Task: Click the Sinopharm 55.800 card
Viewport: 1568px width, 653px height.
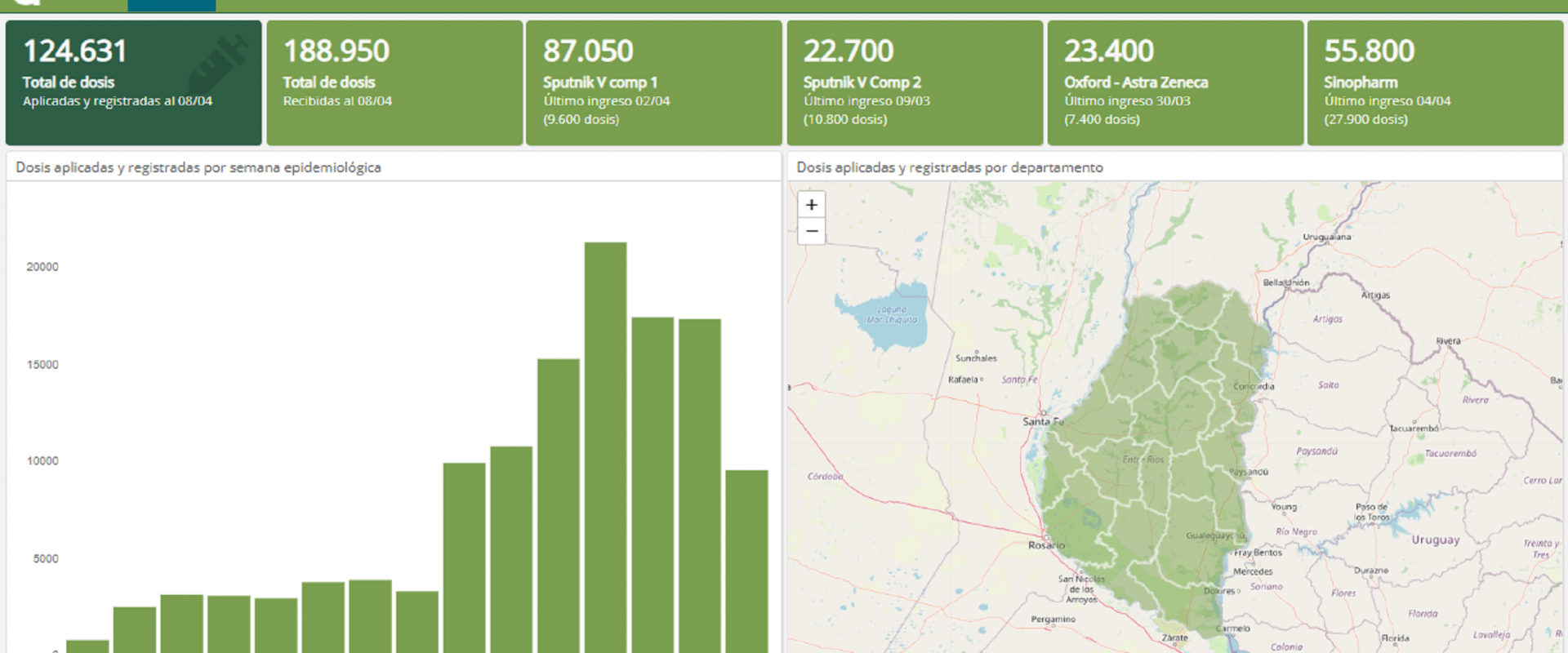Action: [1435, 82]
